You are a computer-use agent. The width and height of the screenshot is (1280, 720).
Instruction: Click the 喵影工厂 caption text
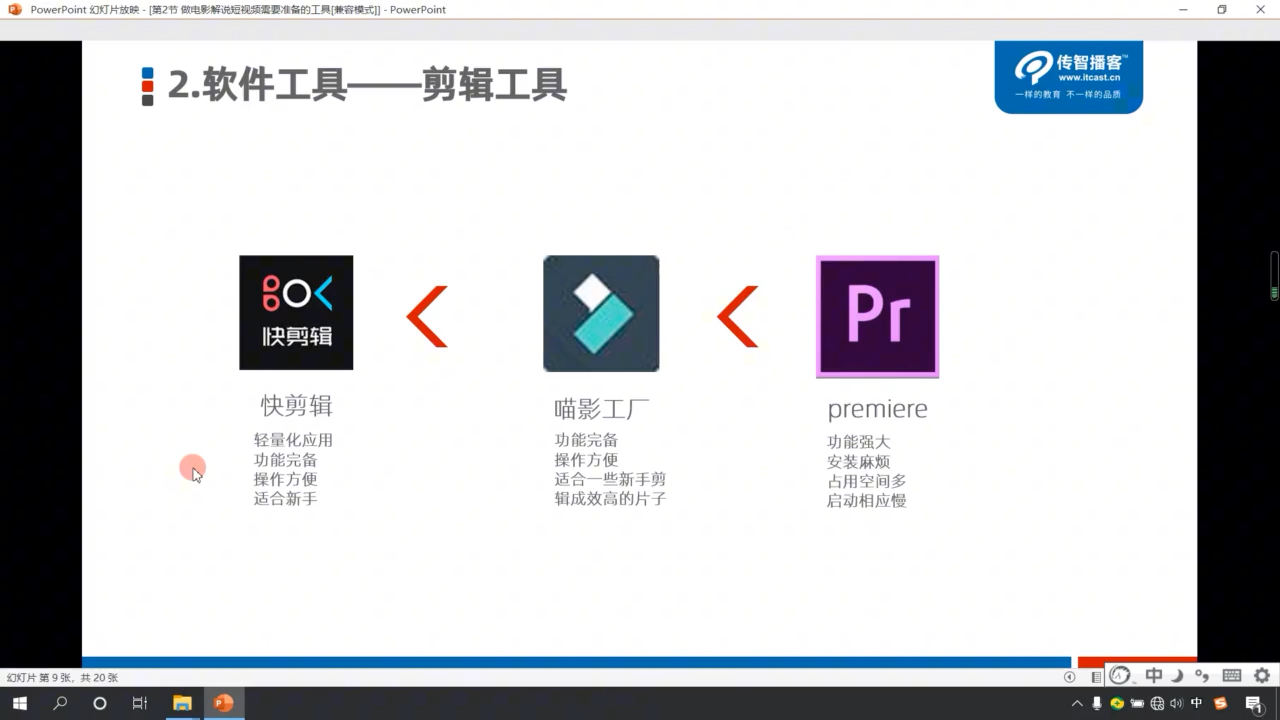click(602, 409)
